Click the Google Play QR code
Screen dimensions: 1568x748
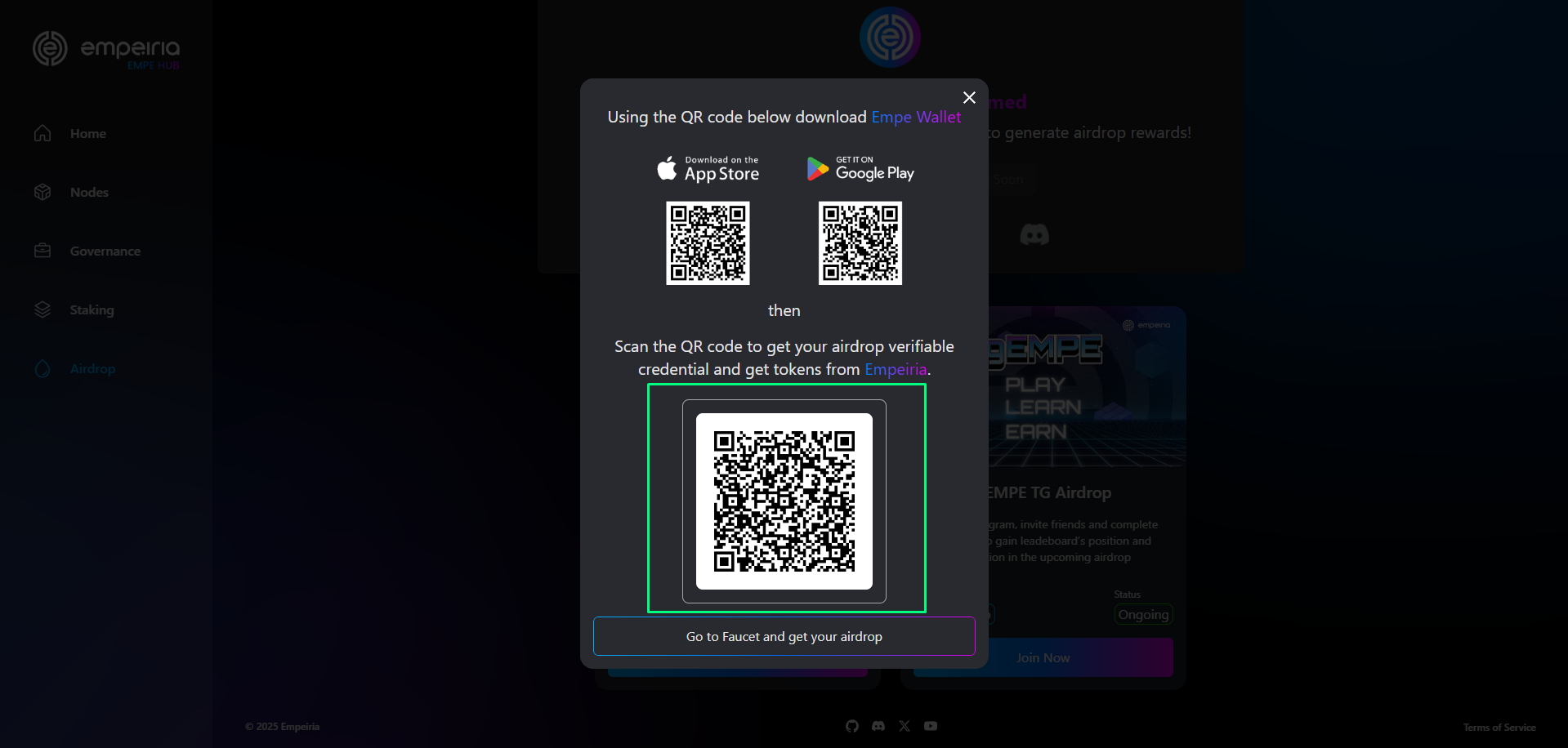click(x=860, y=243)
